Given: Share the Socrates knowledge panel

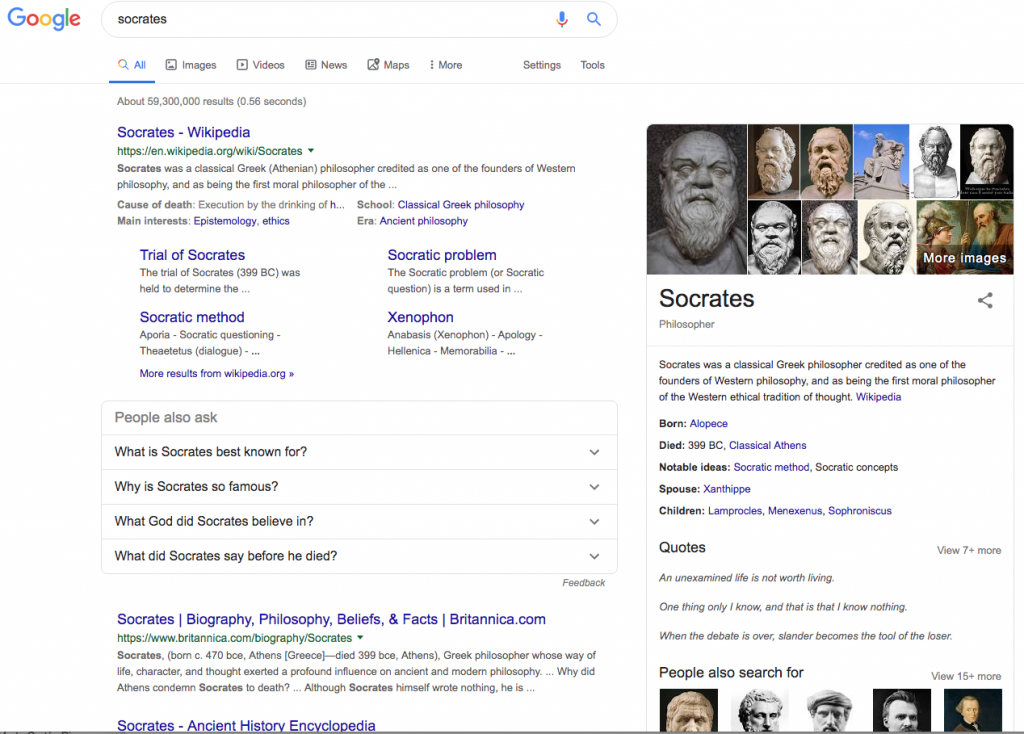Looking at the screenshot, I should tap(985, 300).
